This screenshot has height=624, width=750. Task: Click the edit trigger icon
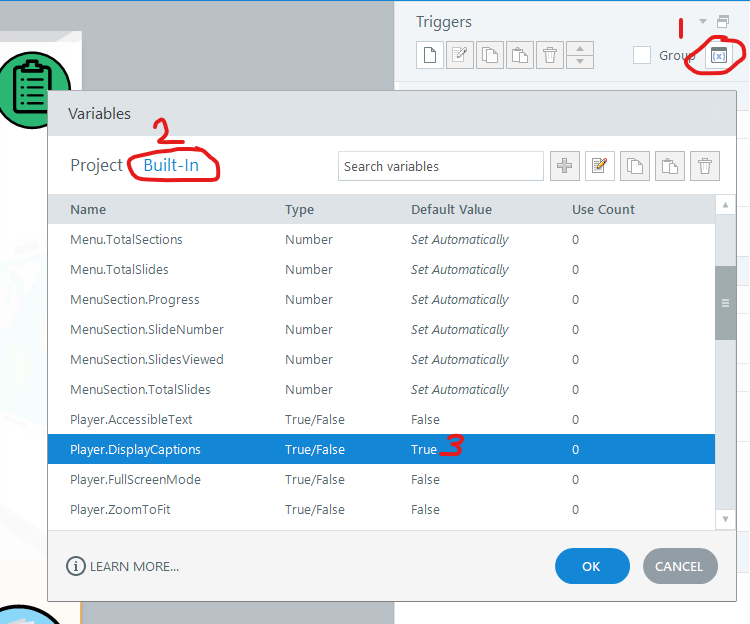(x=459, y=56)
